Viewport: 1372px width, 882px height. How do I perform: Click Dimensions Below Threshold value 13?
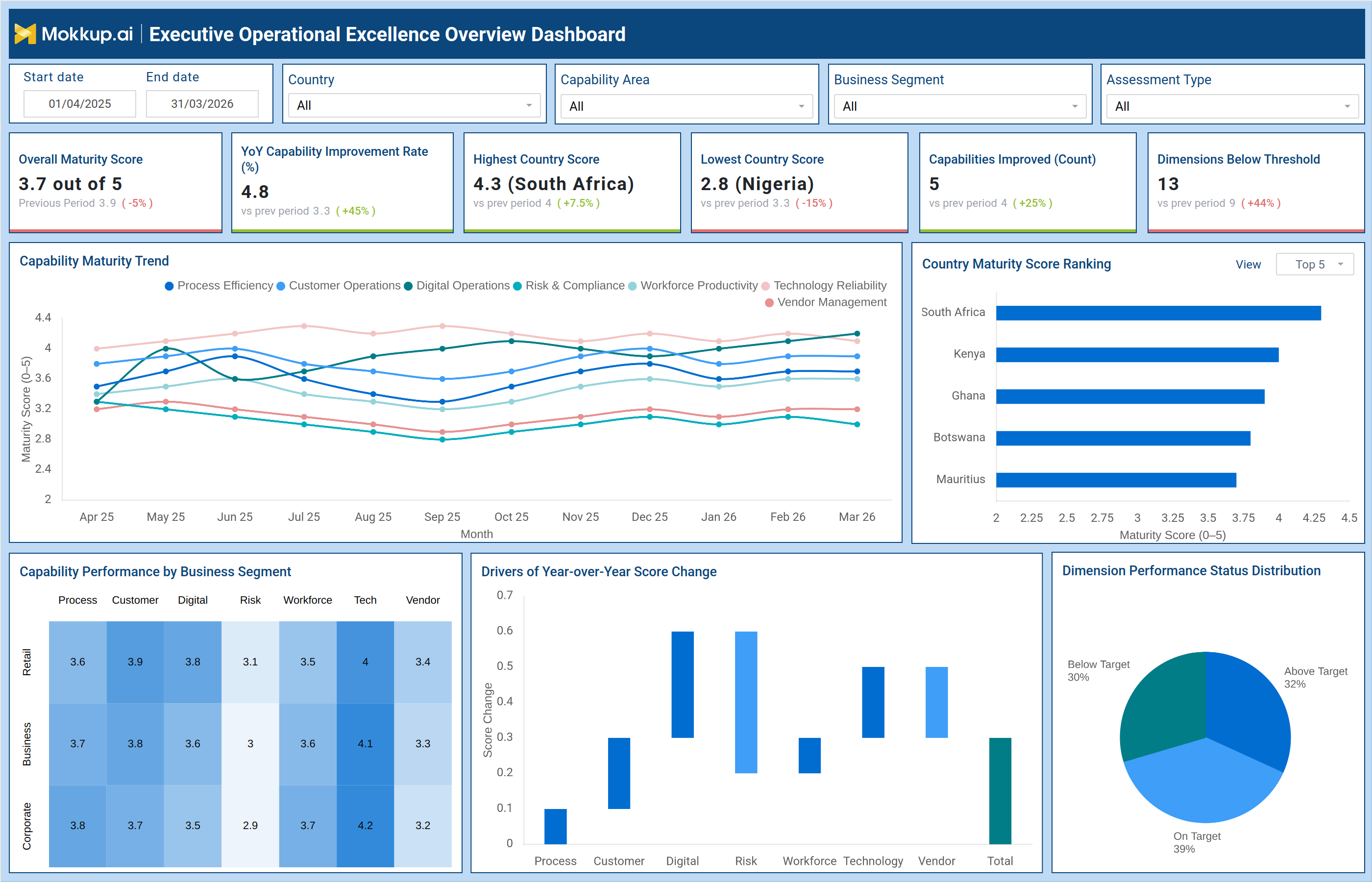pyautogui.click(x=1168, y=184)
